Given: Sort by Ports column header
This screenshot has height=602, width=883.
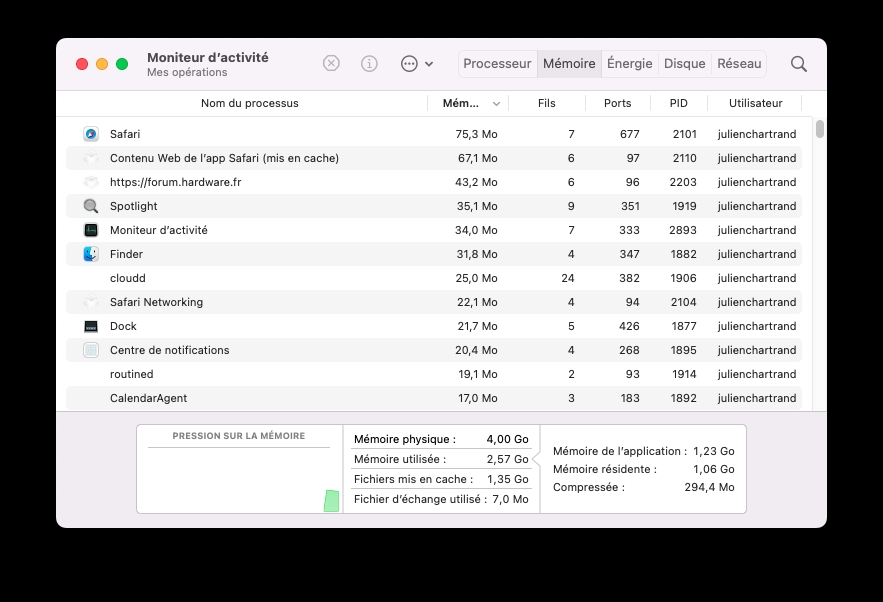Looking at the screenshot, I should (617, 103).
